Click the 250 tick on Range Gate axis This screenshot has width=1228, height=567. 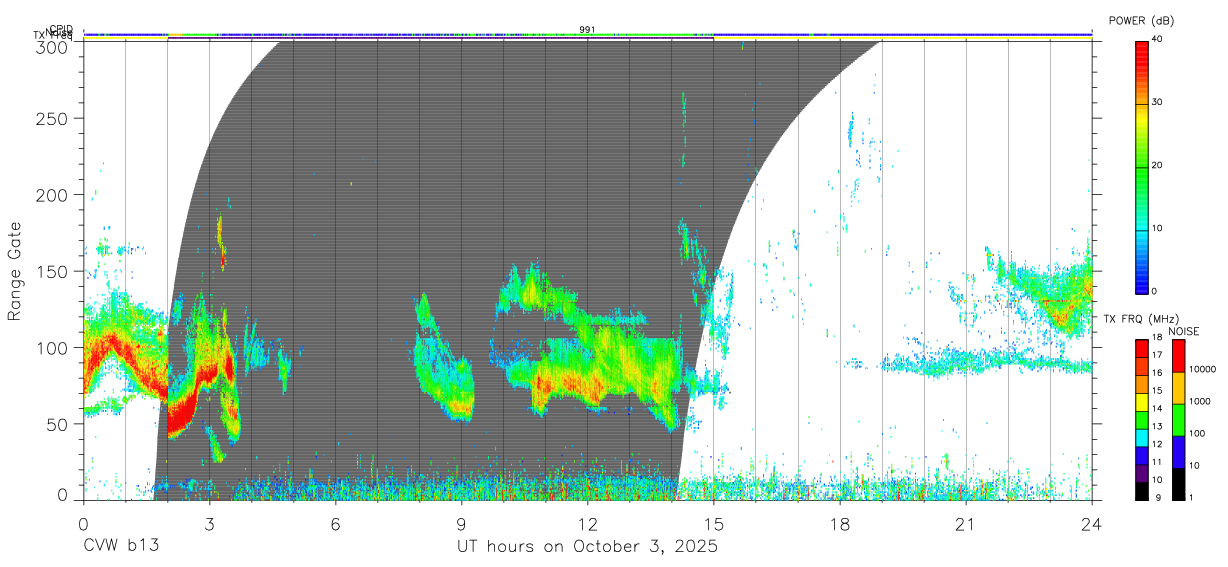(x=54, y=119)
